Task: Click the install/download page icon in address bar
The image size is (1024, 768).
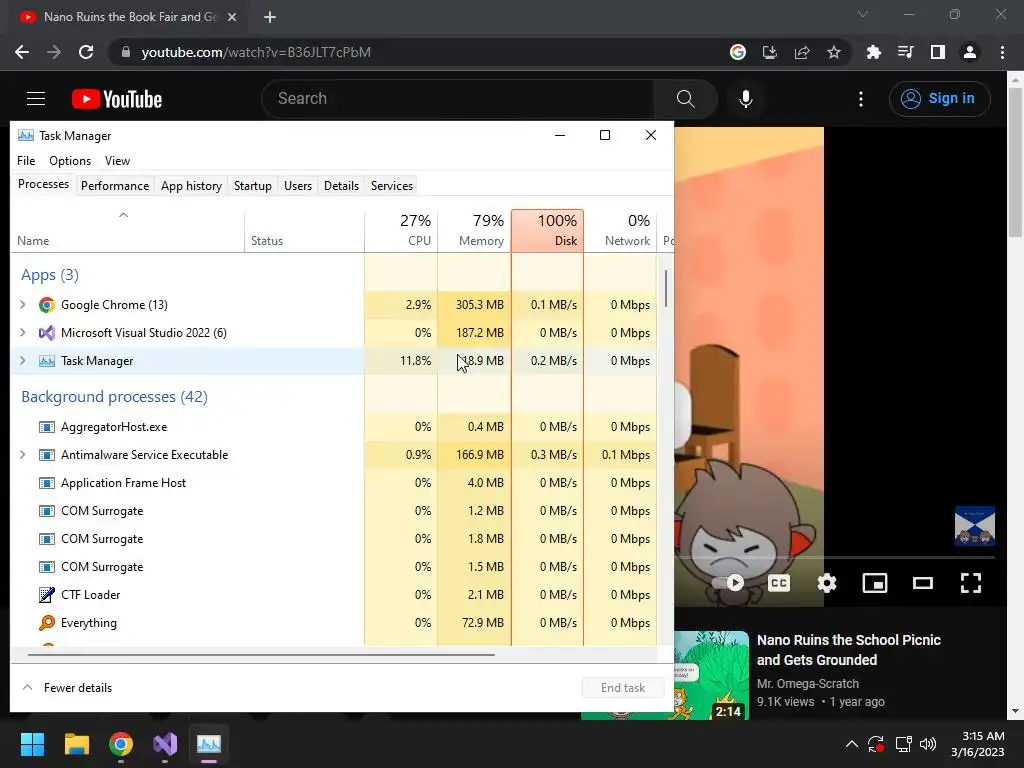Action: pyautogui.click(x=770, y=52)
